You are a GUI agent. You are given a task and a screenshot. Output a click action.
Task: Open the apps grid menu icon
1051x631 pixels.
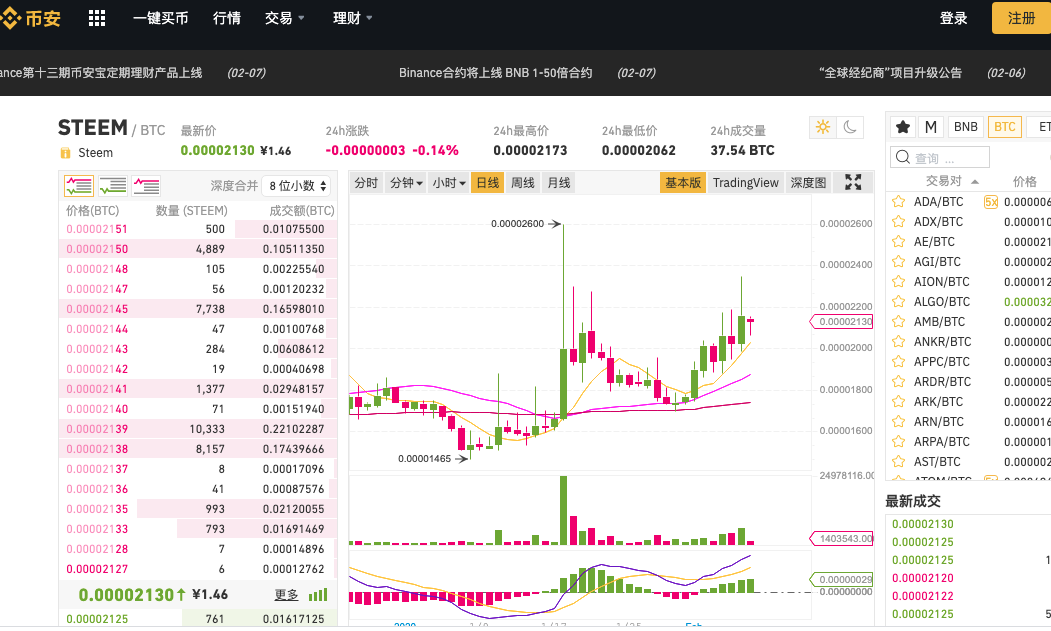[97, 18]
